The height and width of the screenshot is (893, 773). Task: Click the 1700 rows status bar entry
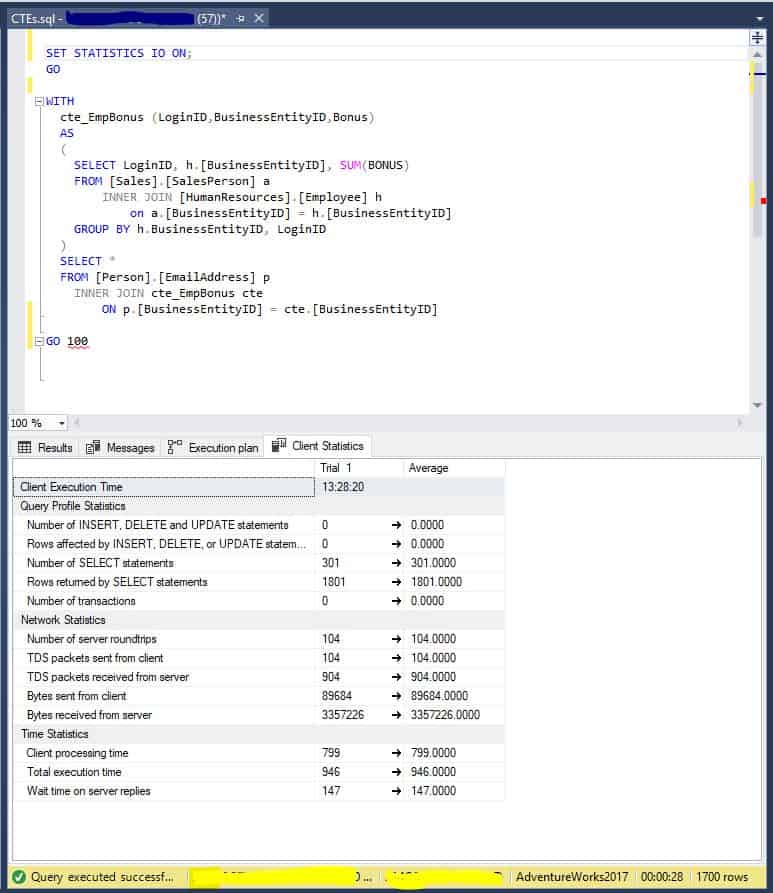tap(722, 877)
